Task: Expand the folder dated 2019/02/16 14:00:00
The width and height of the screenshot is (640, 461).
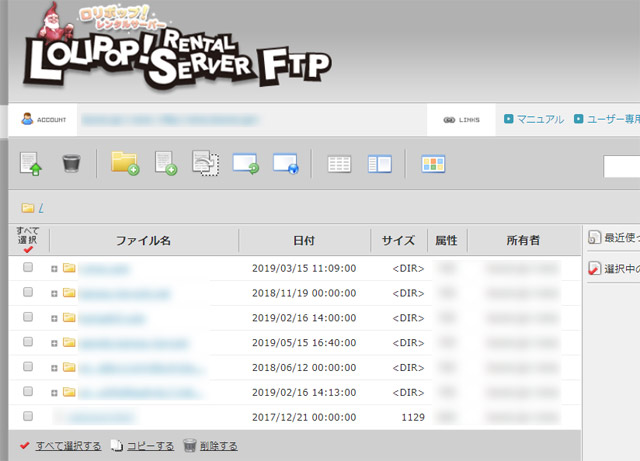Action: (x=55, y=318)
